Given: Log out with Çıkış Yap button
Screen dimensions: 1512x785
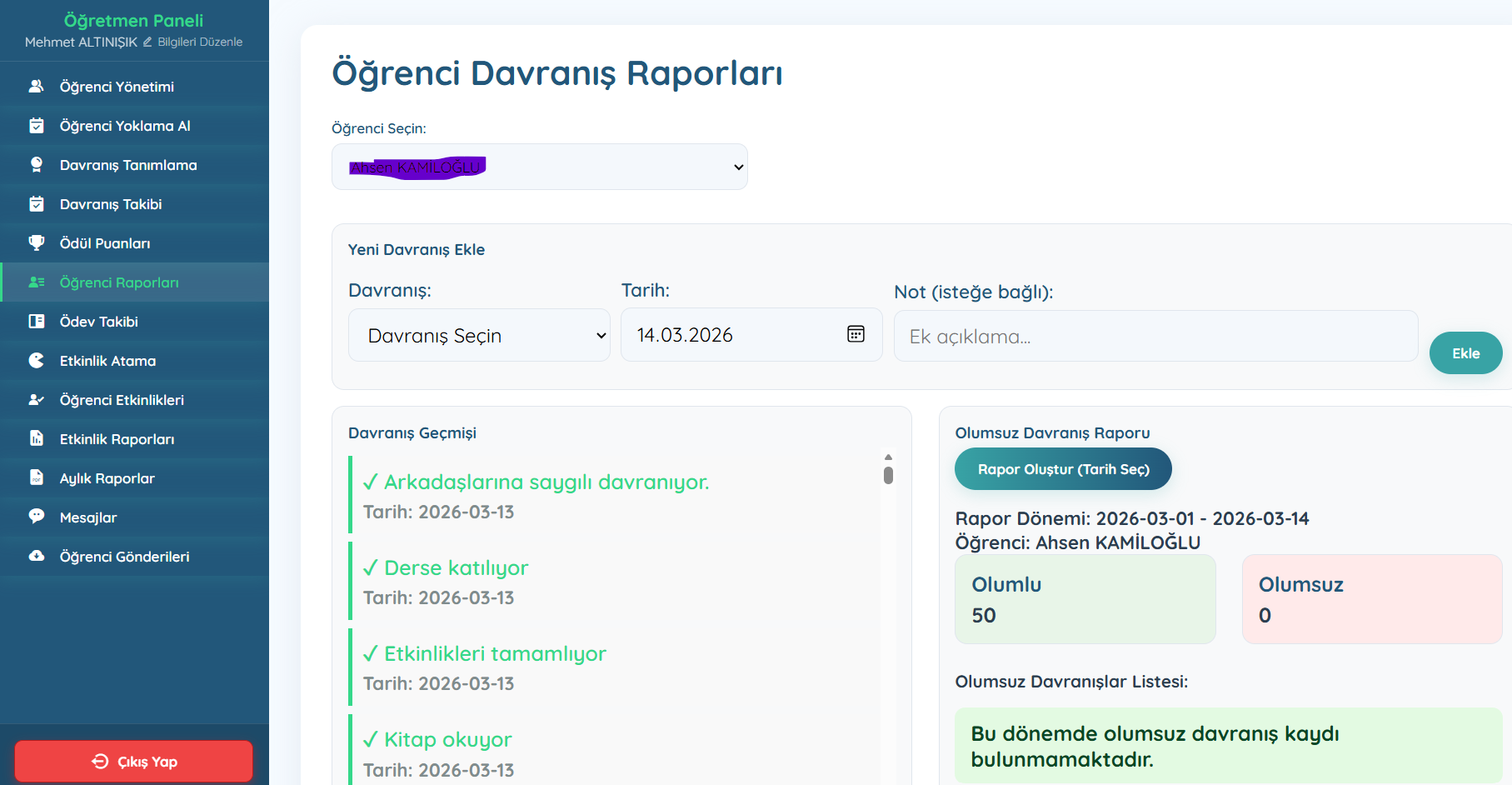Looking at the screenshot, I should (133, 761).
